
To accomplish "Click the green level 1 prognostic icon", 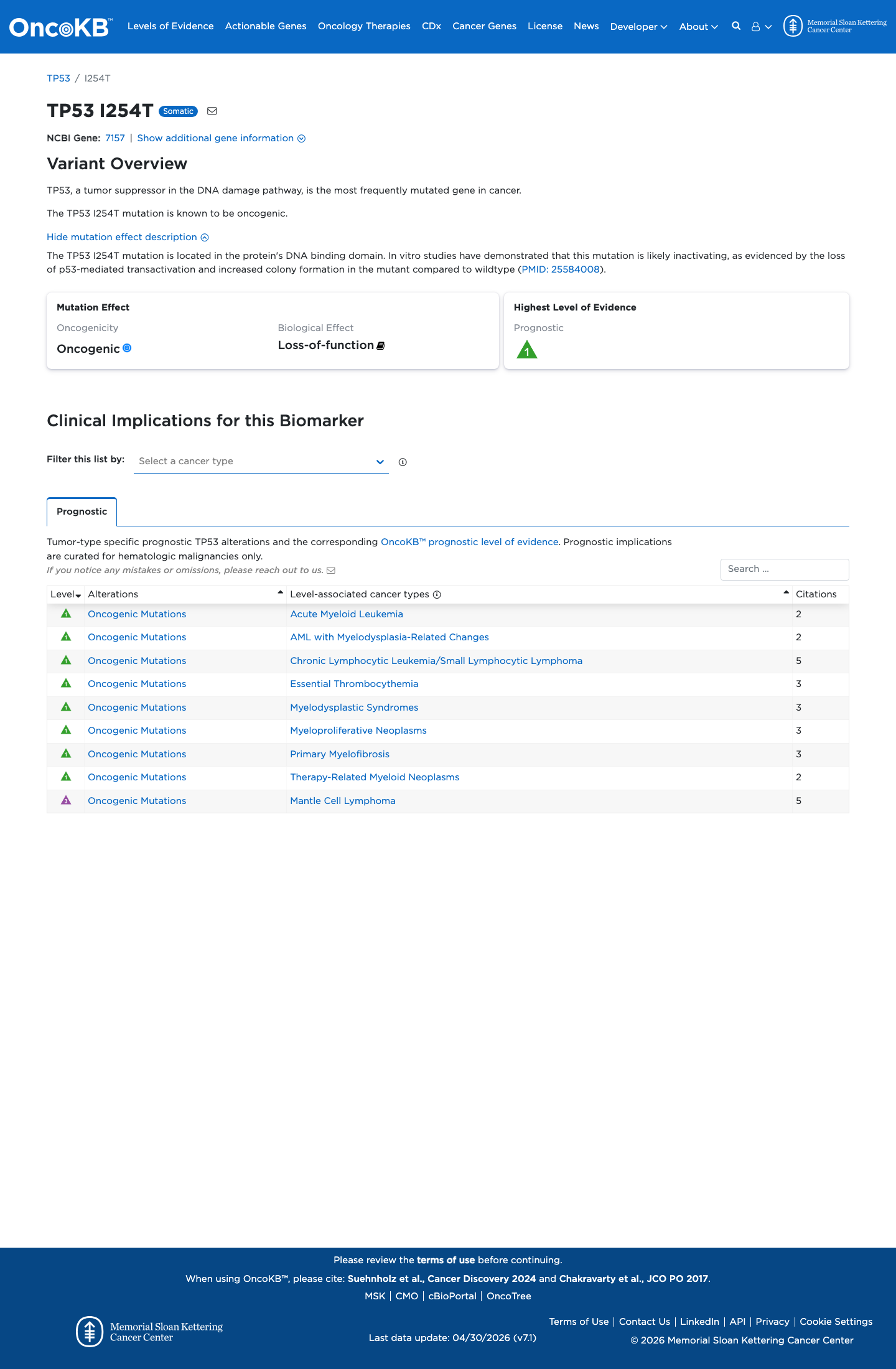I will [527, 350].
